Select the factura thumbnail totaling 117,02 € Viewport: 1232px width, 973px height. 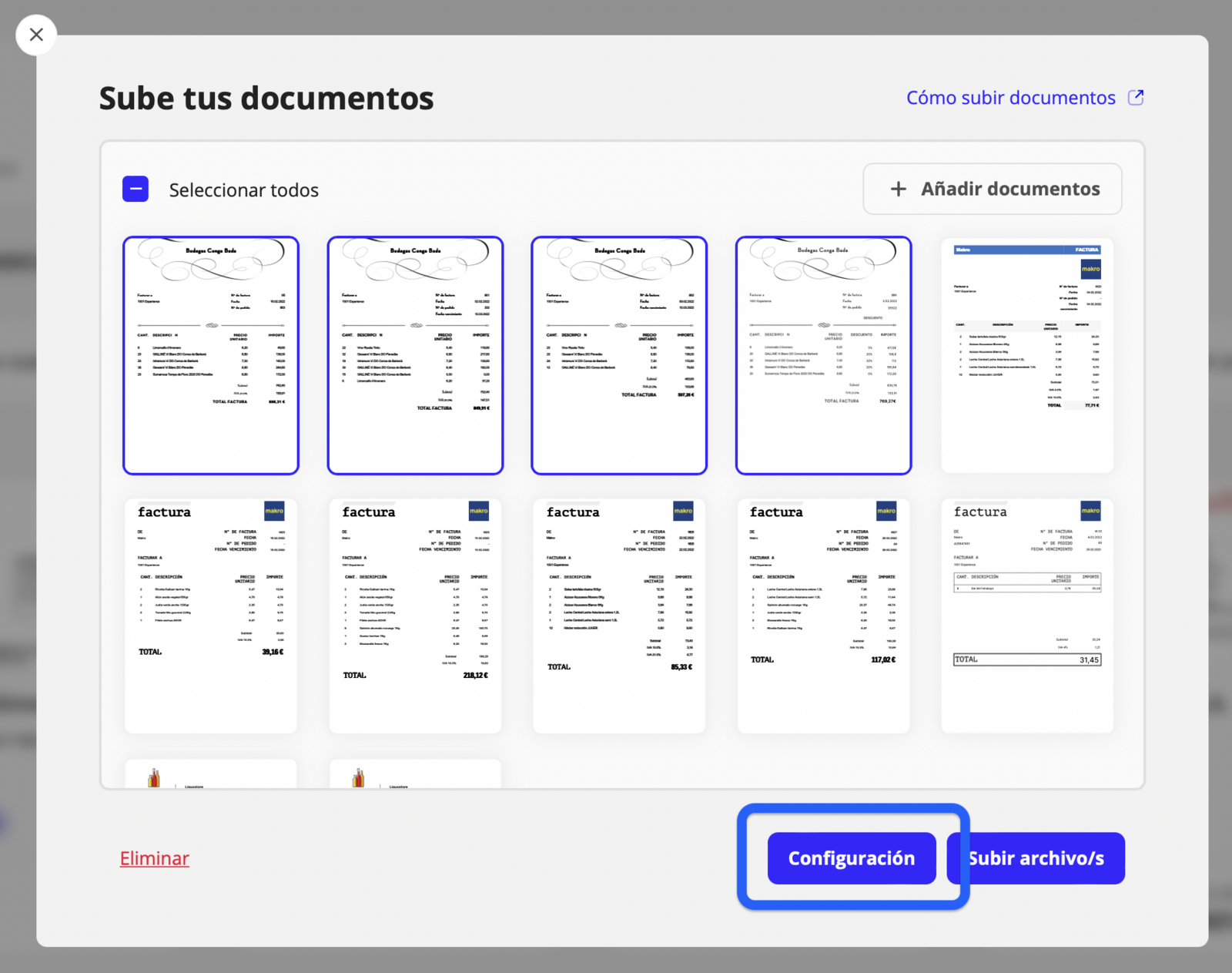point(823,616)
